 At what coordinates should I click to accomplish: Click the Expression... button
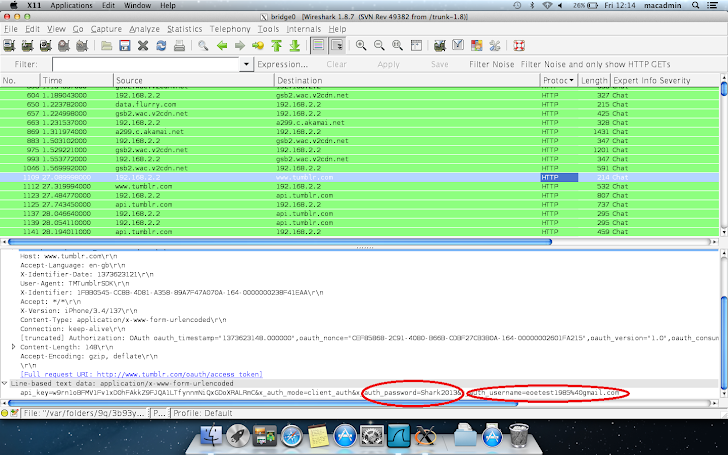[x=283, y=64]
